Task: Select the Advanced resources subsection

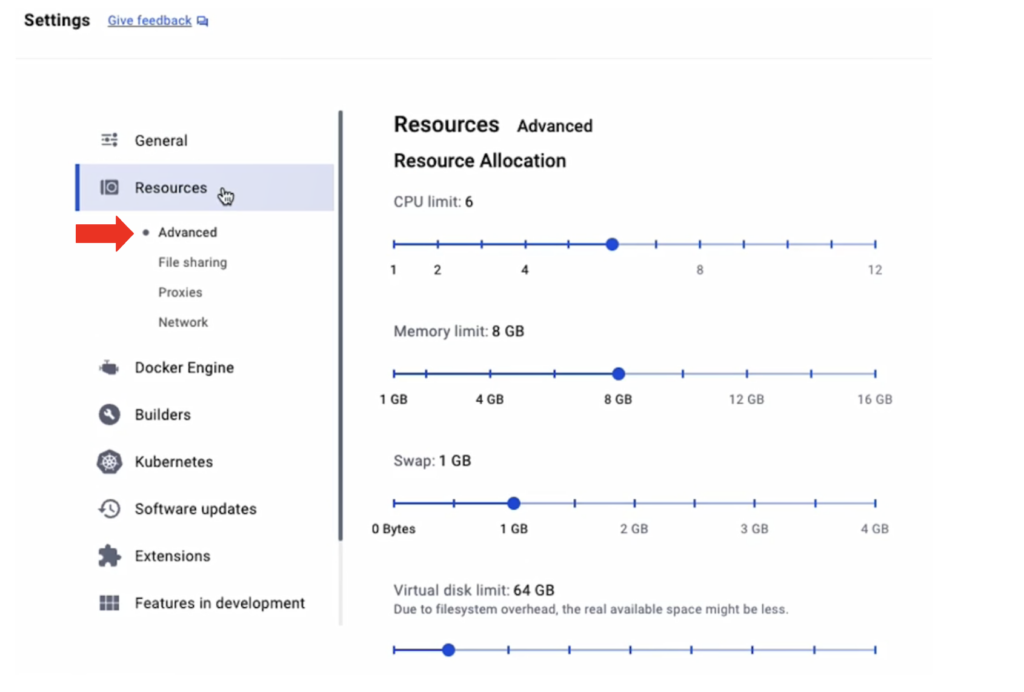Action: click(x=189, y=232)
